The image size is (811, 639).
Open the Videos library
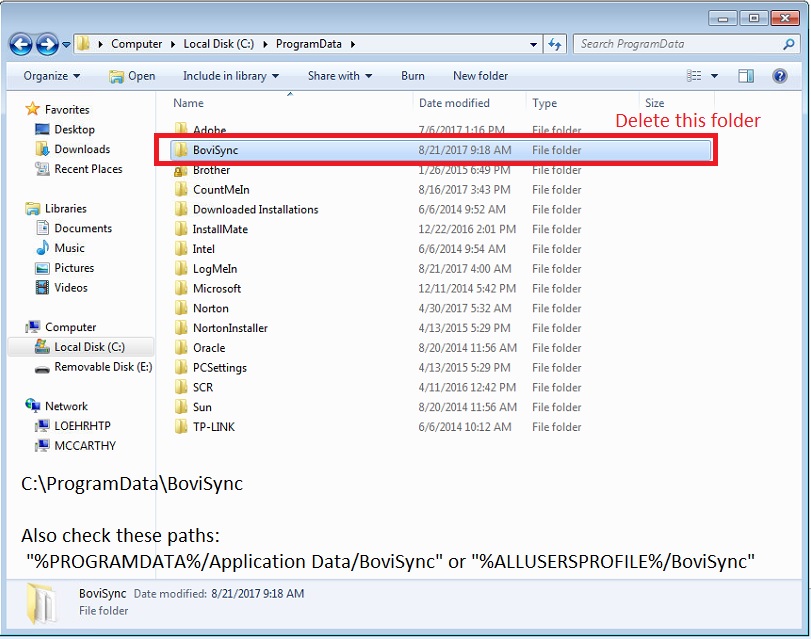click(70, 288)
